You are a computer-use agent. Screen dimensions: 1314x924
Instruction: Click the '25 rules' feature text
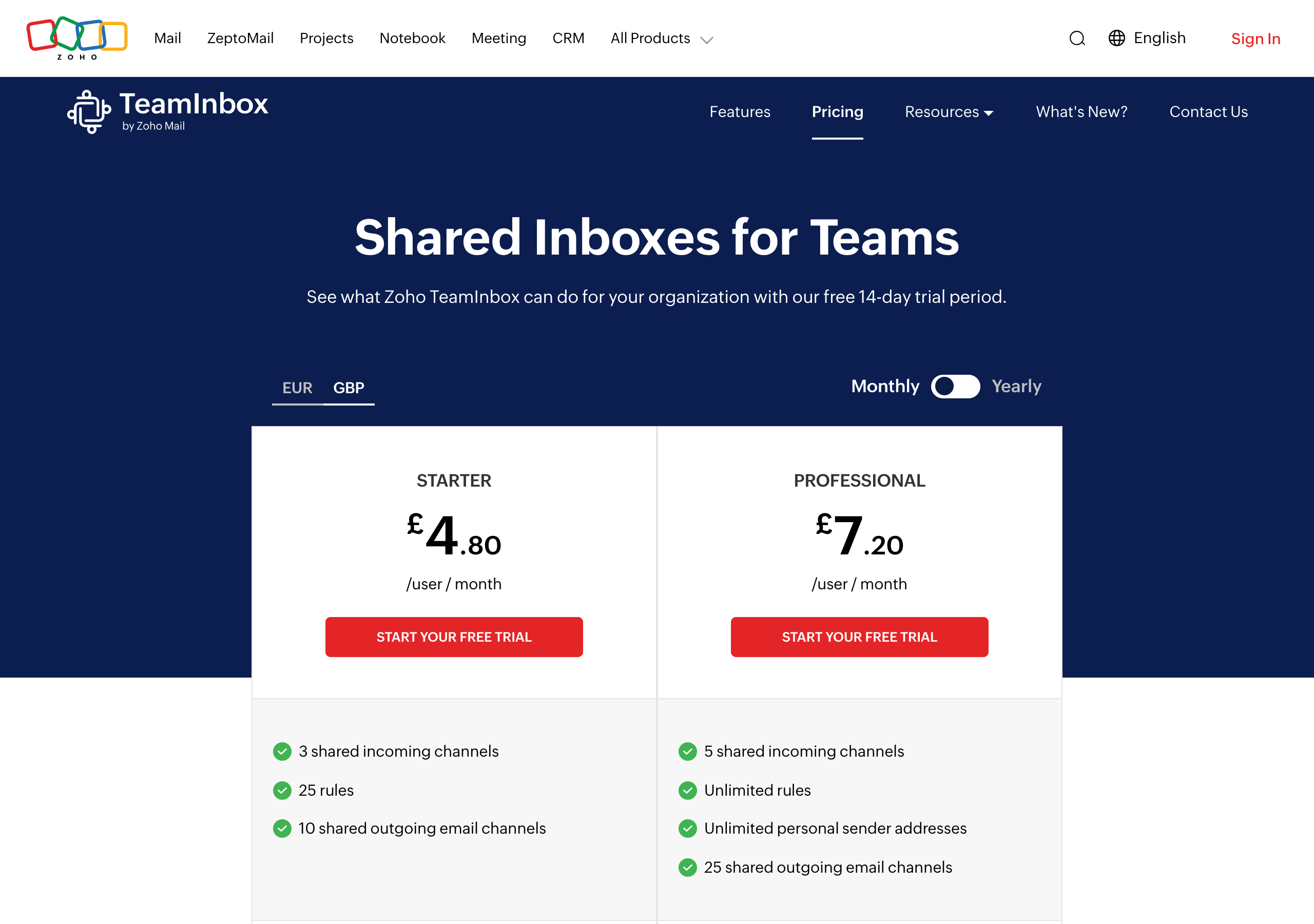pyautogui.click(x=325, y=790)
